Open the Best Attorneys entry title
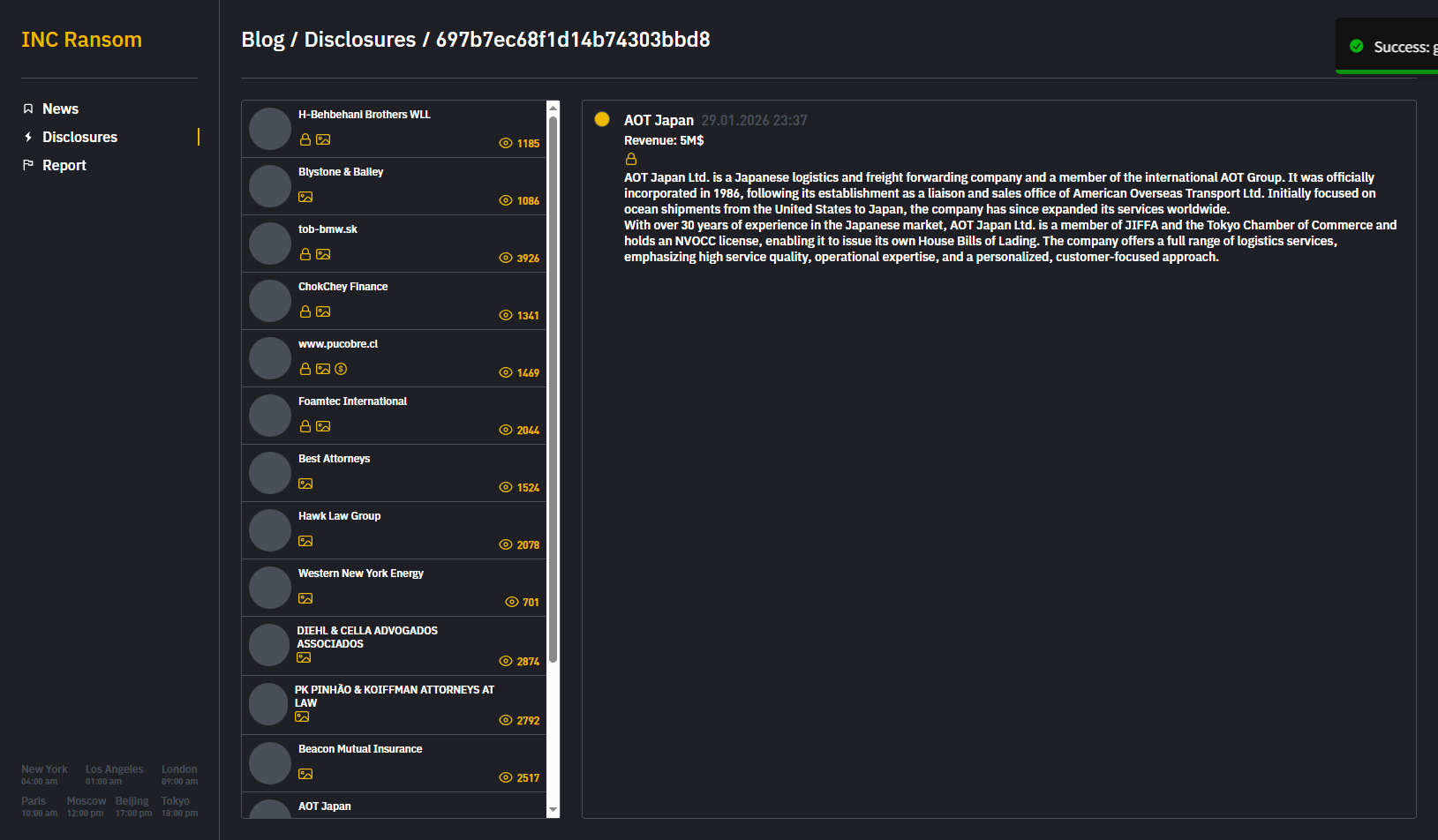 [334, 459]
